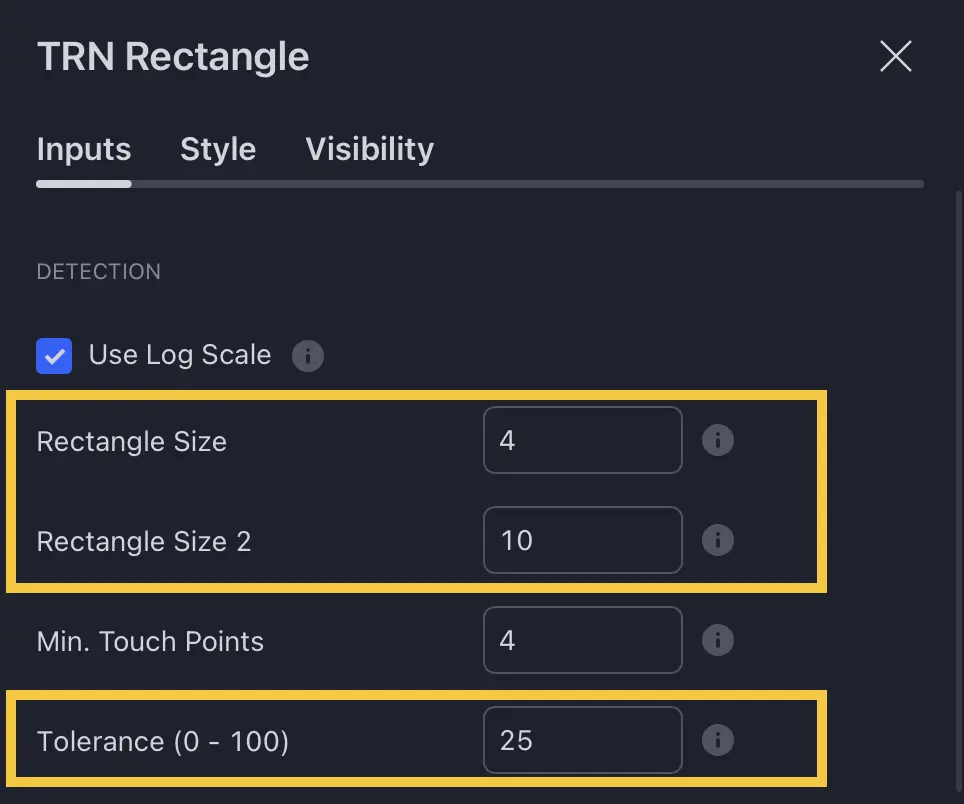View info about Use Log Scale
Screen dimensions: 964x804
[x=308, y=356]
